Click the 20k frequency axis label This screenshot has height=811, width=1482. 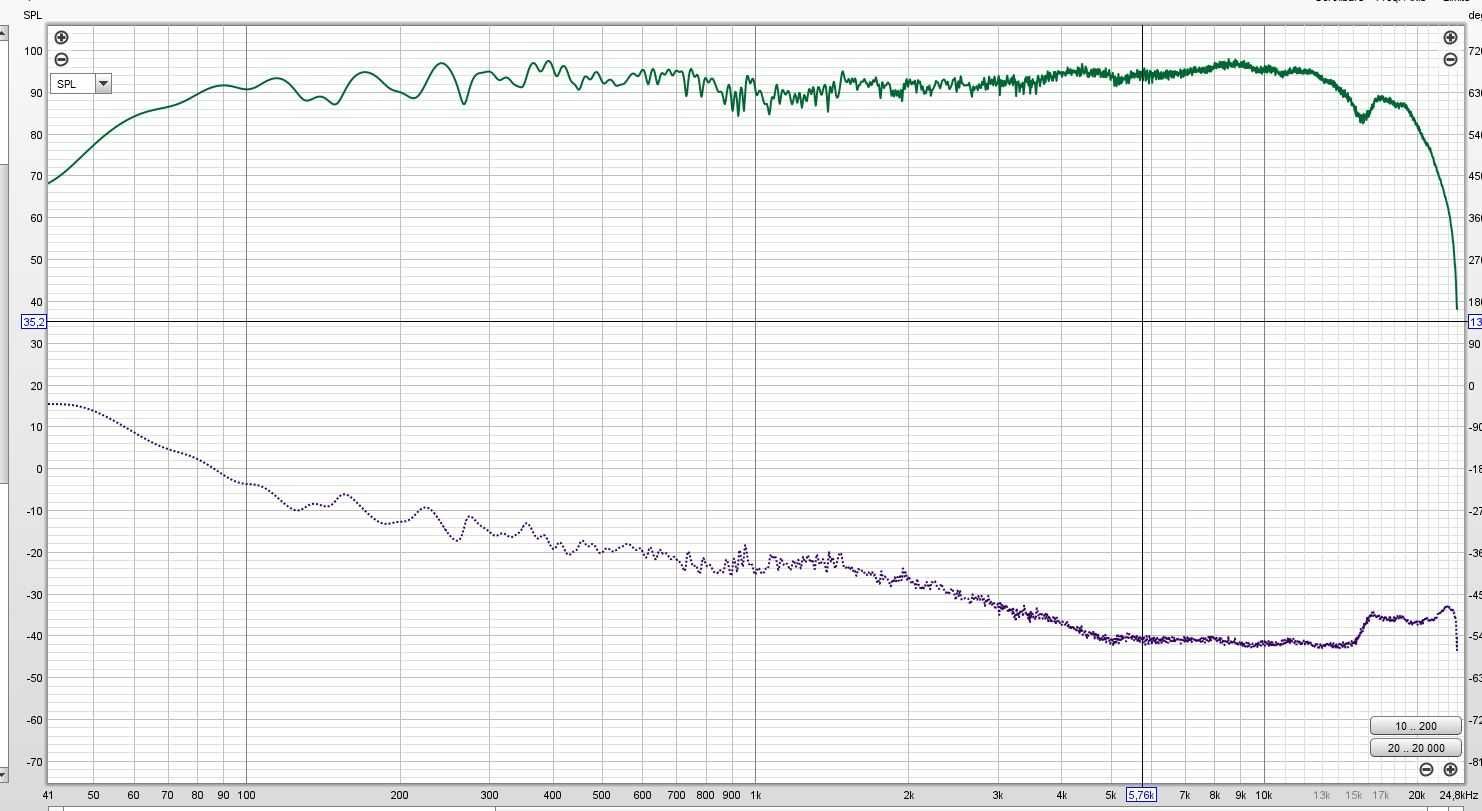(x=1417, y=795)
